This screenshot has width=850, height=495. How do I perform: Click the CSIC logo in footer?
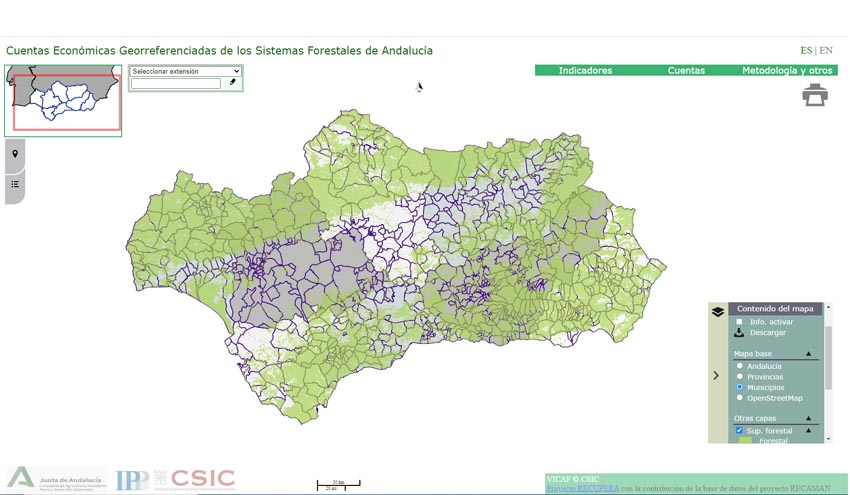[195, 479]
